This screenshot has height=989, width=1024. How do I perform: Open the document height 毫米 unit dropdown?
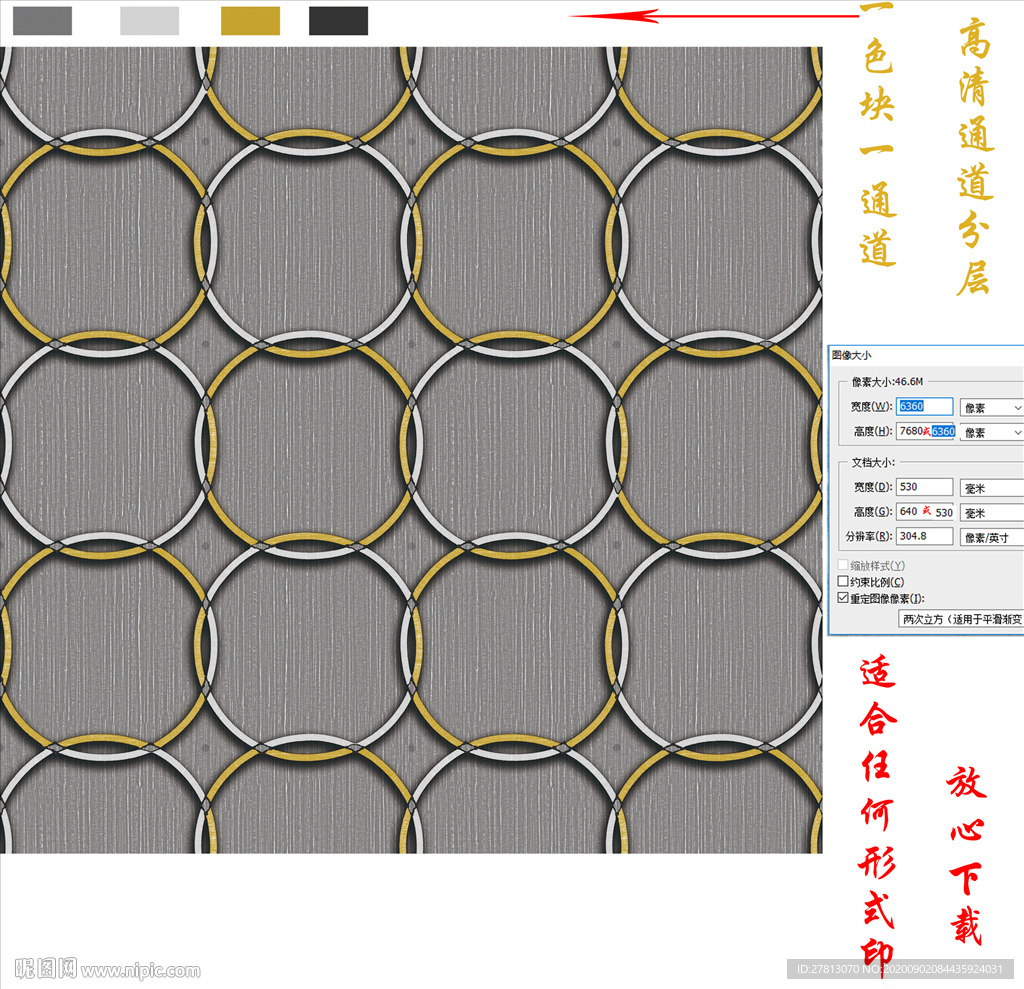pos(991,513)
